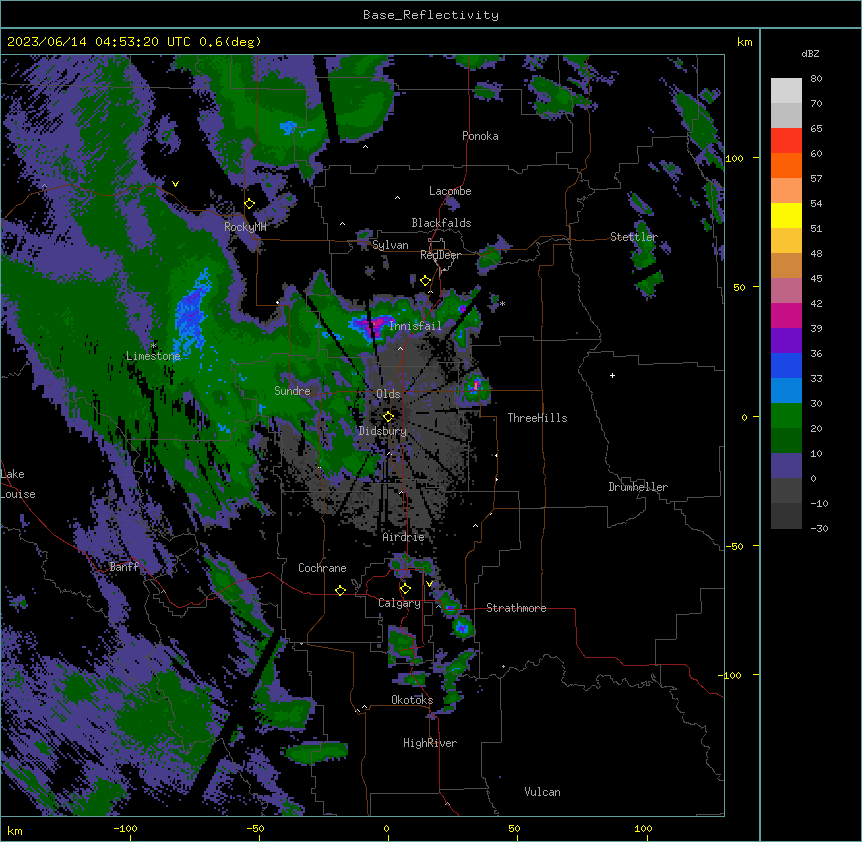
Task: Click the Lacombe city label
Action: click(x=450, y=191)
